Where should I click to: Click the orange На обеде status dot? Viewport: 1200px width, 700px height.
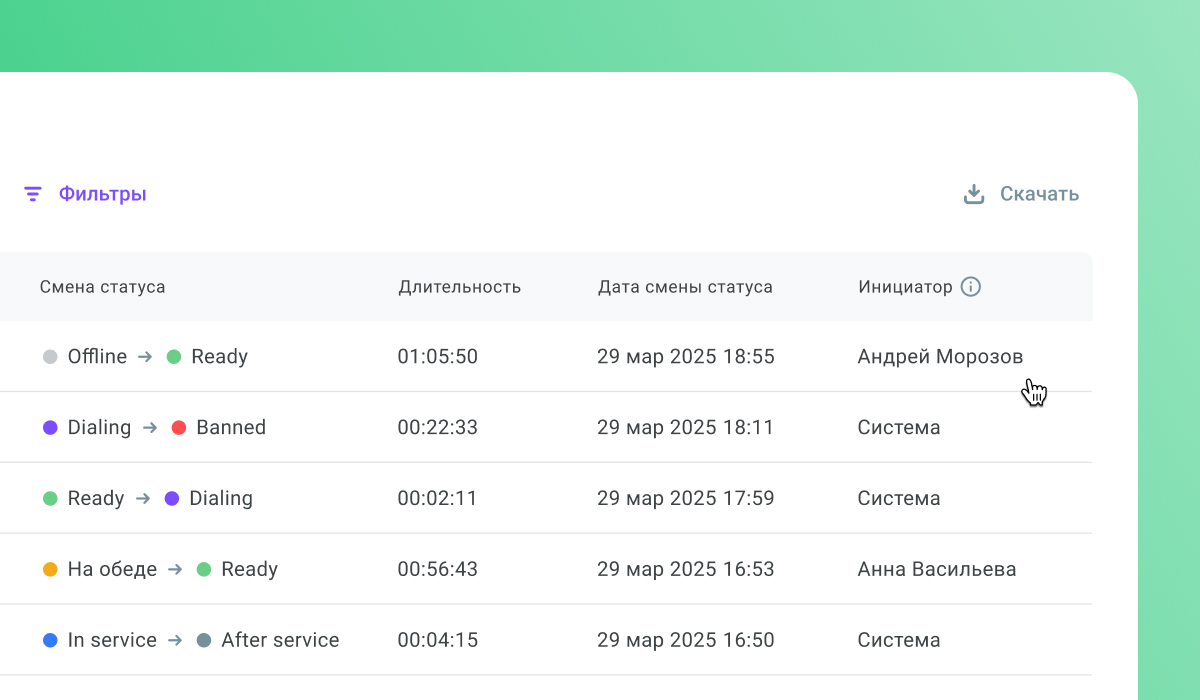(50, 570)
